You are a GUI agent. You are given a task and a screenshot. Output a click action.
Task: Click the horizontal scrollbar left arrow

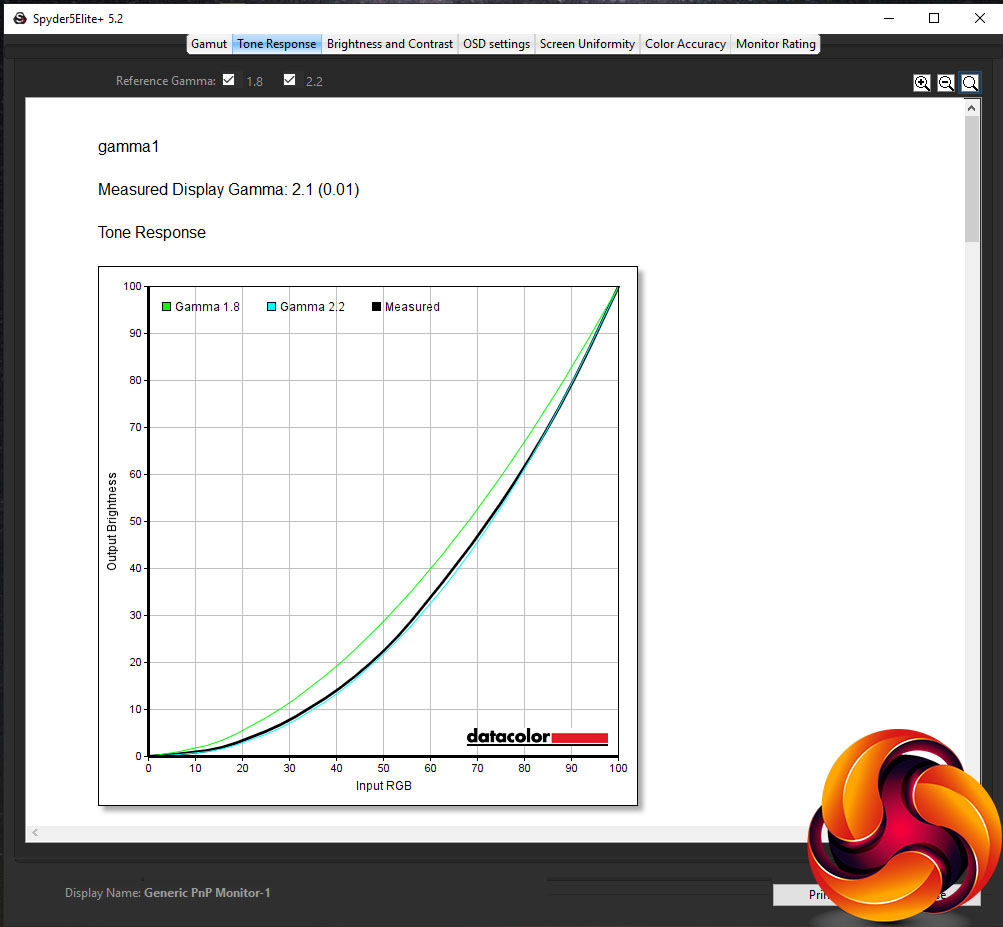click(x=35, y=832)
